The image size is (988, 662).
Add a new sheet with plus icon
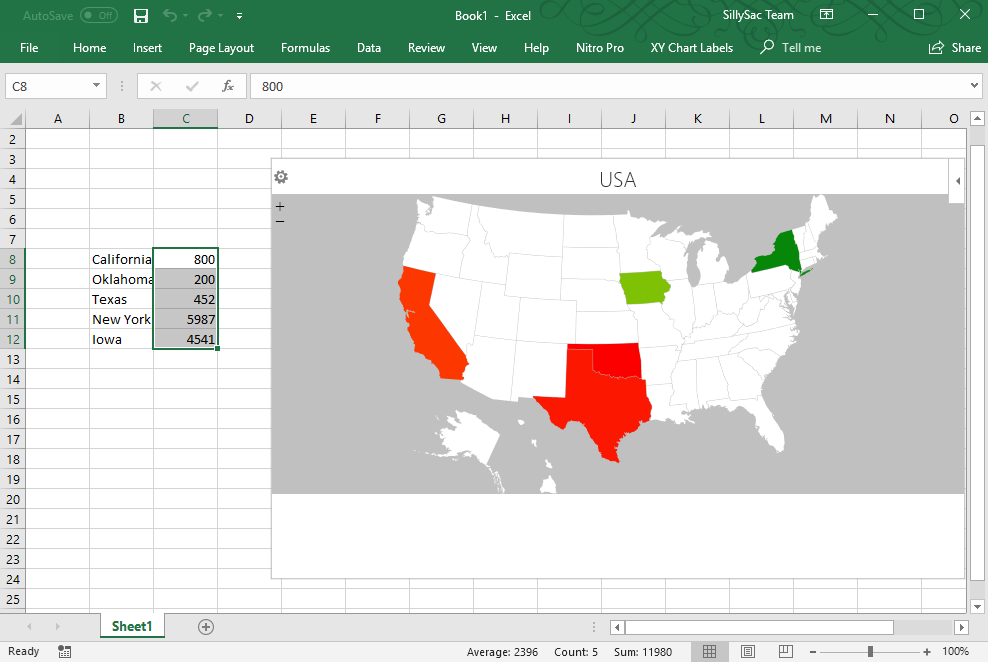point(205,627)
